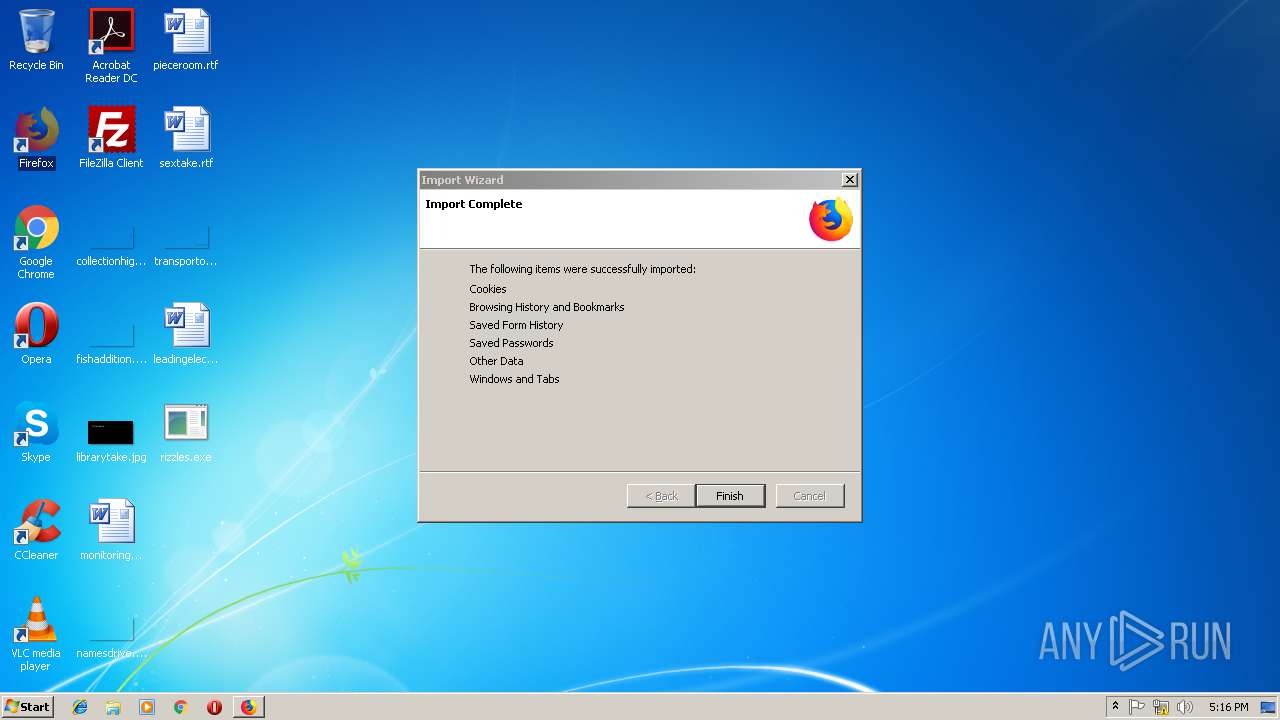Click the network status tray icon

(x=1161, y=707)
